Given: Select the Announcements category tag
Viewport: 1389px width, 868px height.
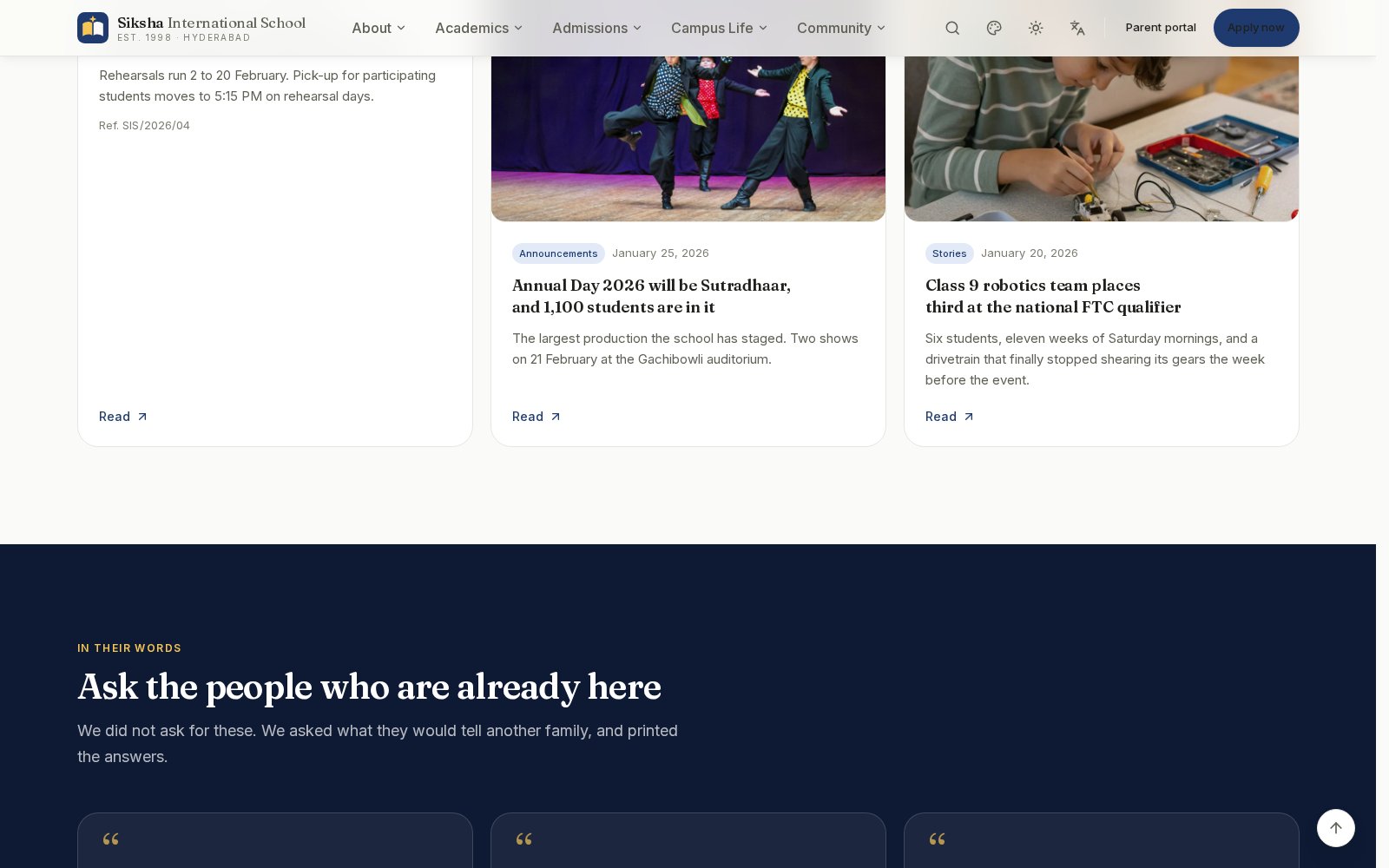Looking at the screenshot, I should point(558,253).
